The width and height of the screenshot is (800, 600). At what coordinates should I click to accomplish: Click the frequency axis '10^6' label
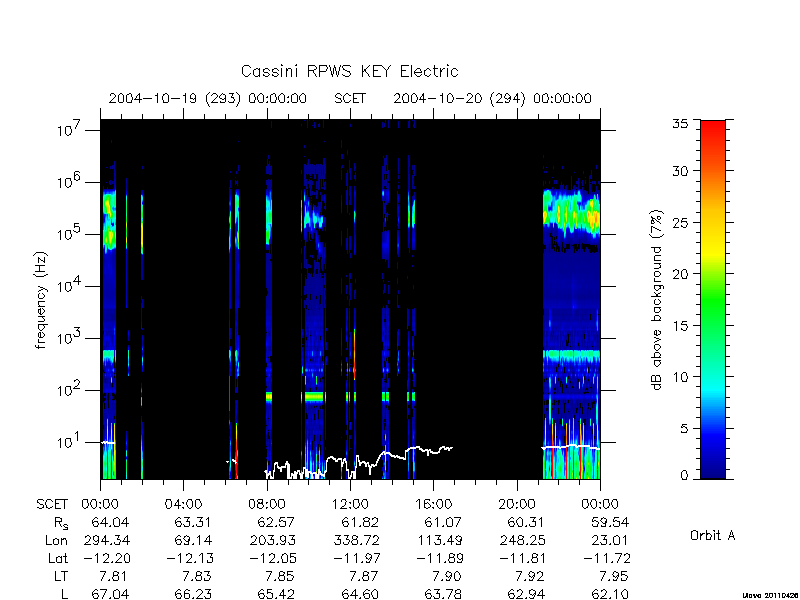(x=68, y=182)
